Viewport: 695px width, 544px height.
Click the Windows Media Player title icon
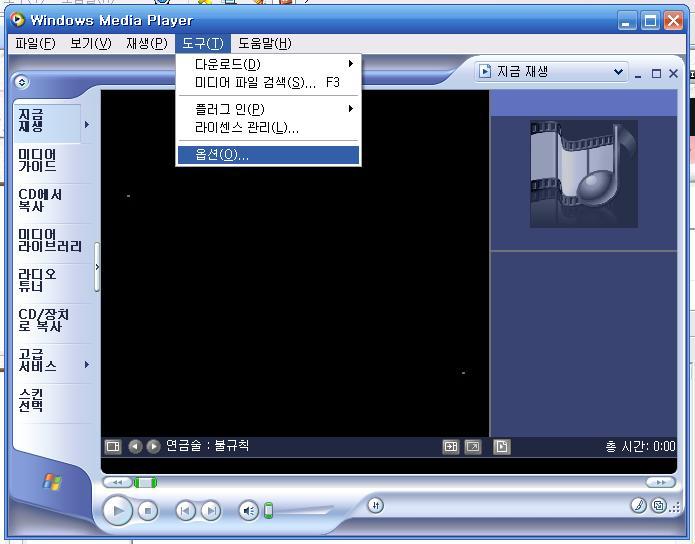pyautogui.click(x=18, y=20)
